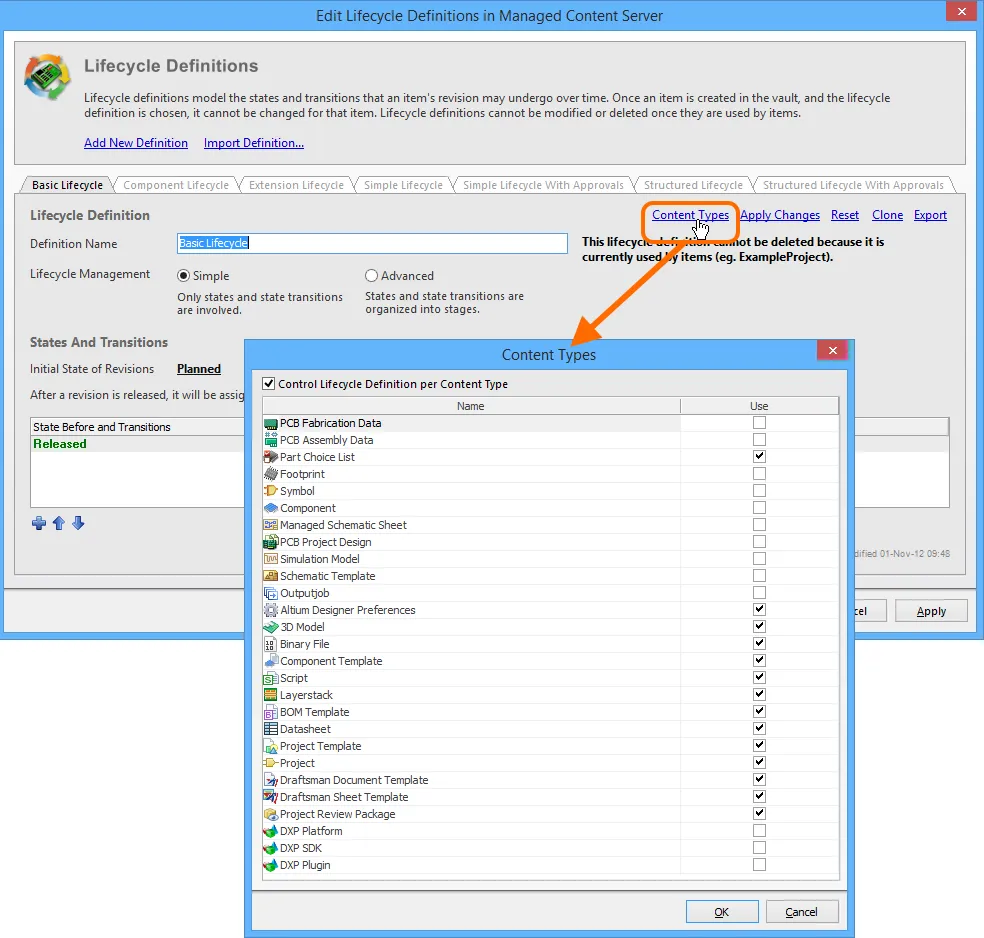The width and height of the screenshot is (984, 938).
Task: Click the Layerstack icon
Action: pyautogui.click(x=270, y=695)
